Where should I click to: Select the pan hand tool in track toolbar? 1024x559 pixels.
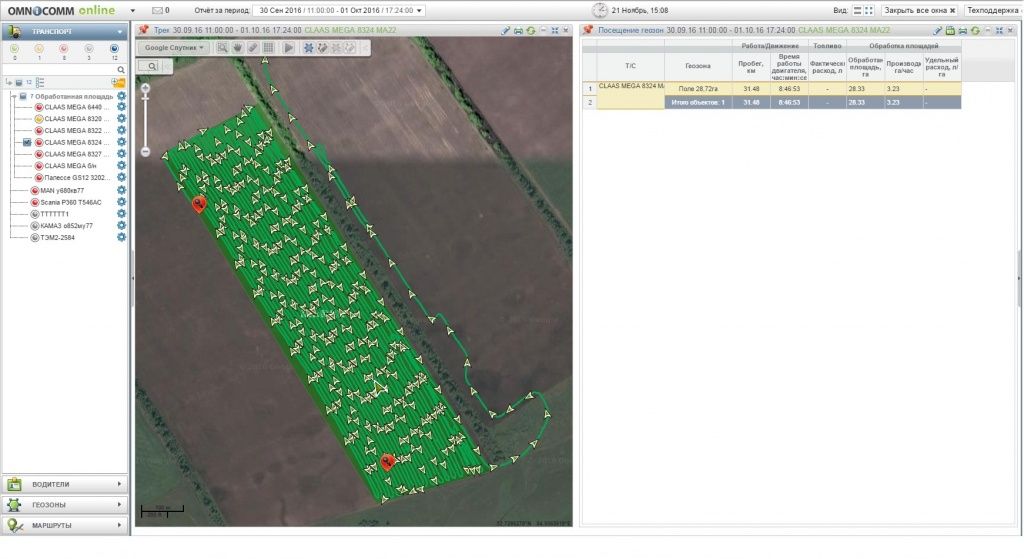coord(238,48)
